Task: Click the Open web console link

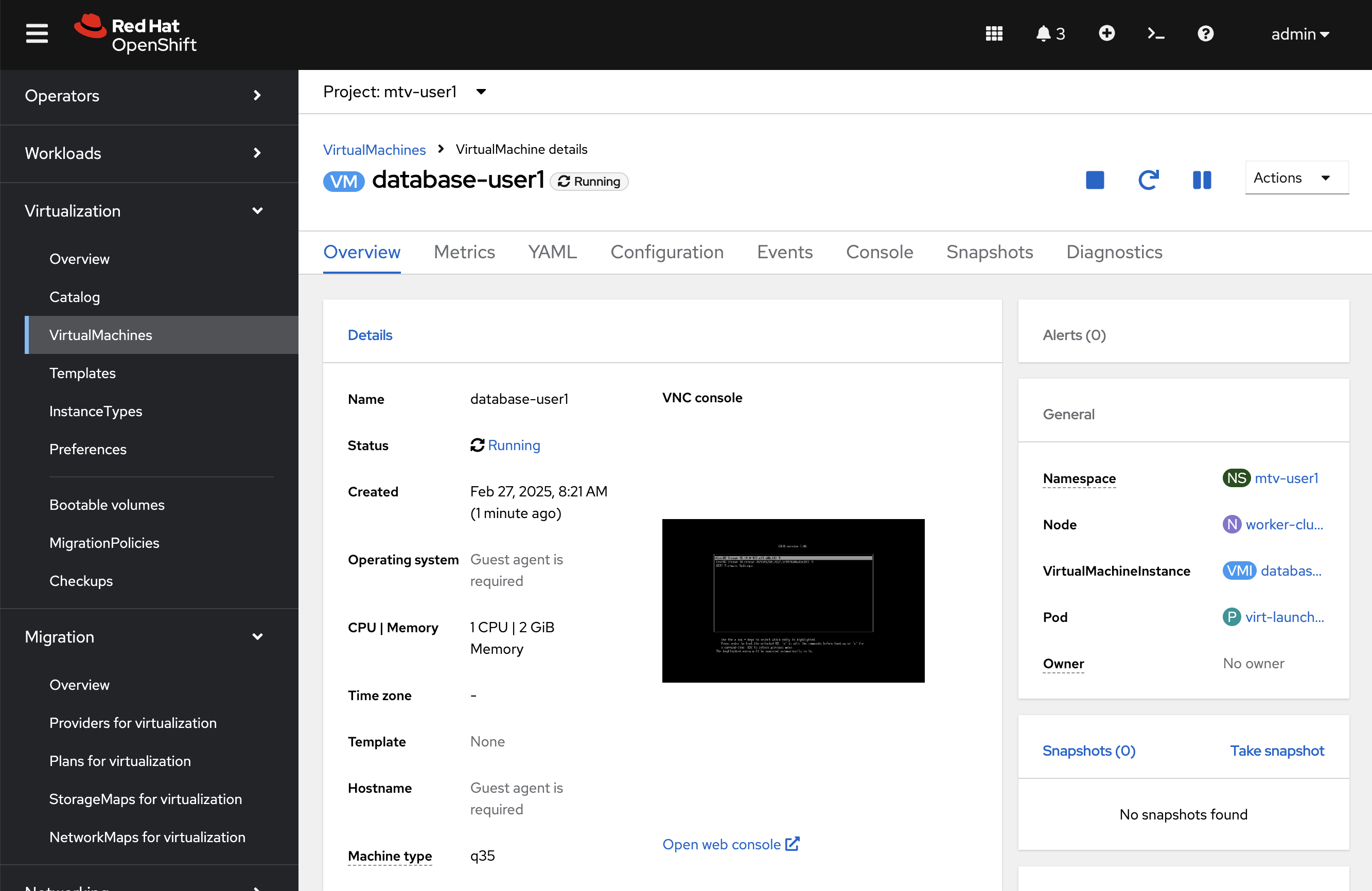Action: pyautogui.click(x=723, y=844)
